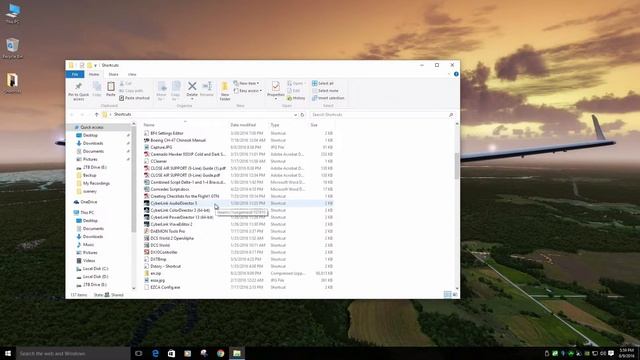
Task: Select BF4 Settings Editor file
Action: coord(167,133)
